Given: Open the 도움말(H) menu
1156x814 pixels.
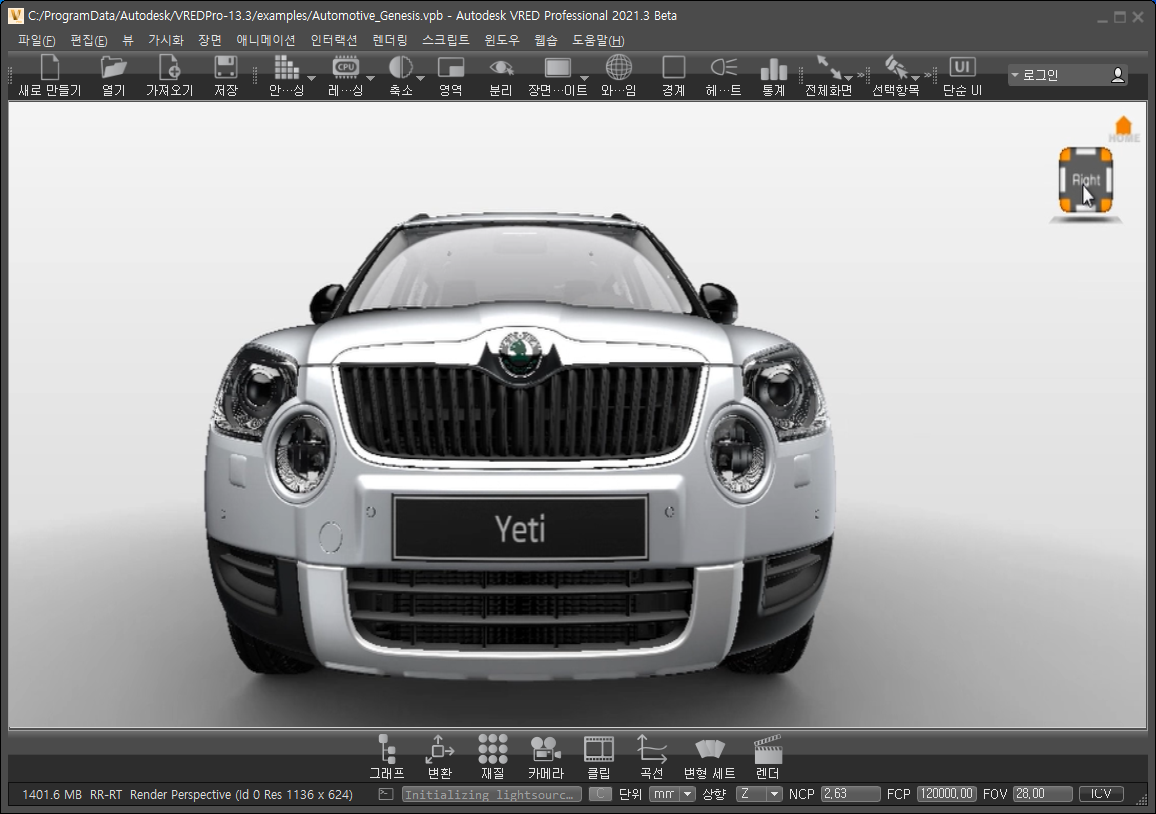Looking at the screenshot, I should click(598, 41).
